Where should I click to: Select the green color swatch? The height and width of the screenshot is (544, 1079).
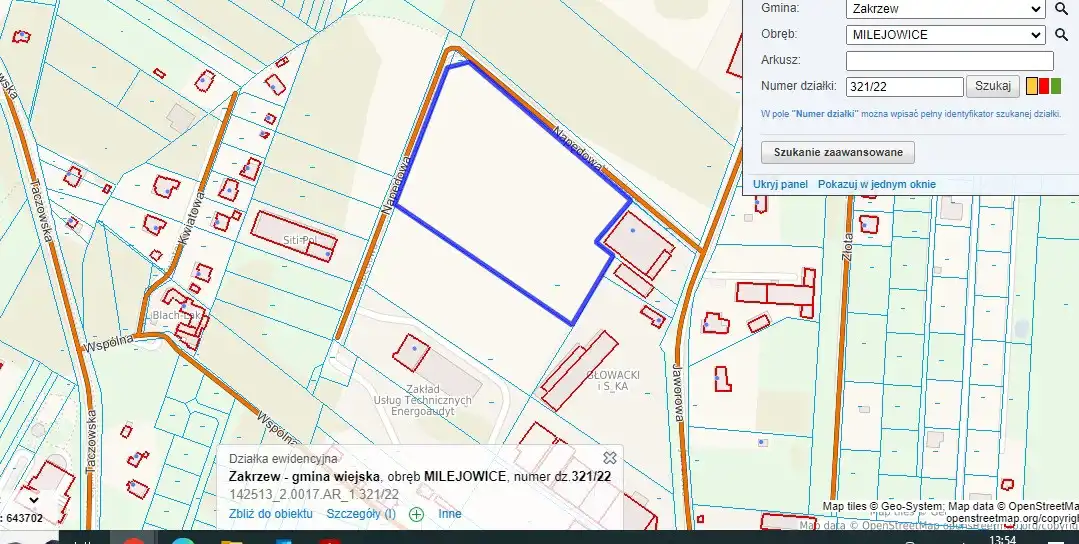click(1055, 87)
